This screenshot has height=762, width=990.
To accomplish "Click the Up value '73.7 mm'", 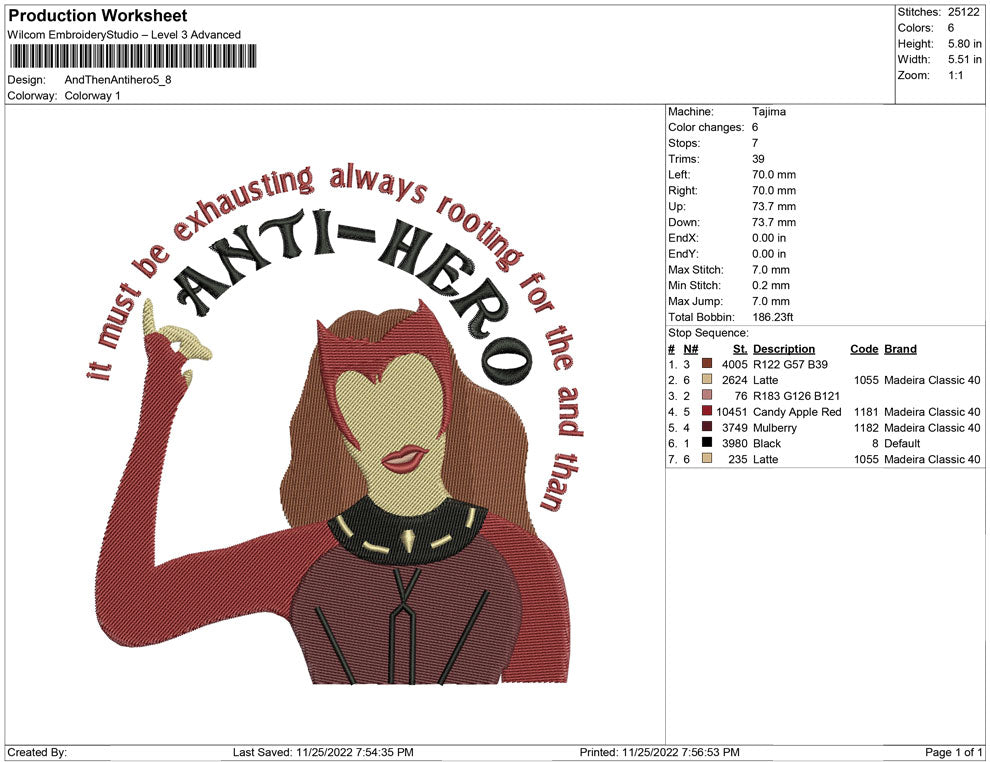I will point(774,206).
